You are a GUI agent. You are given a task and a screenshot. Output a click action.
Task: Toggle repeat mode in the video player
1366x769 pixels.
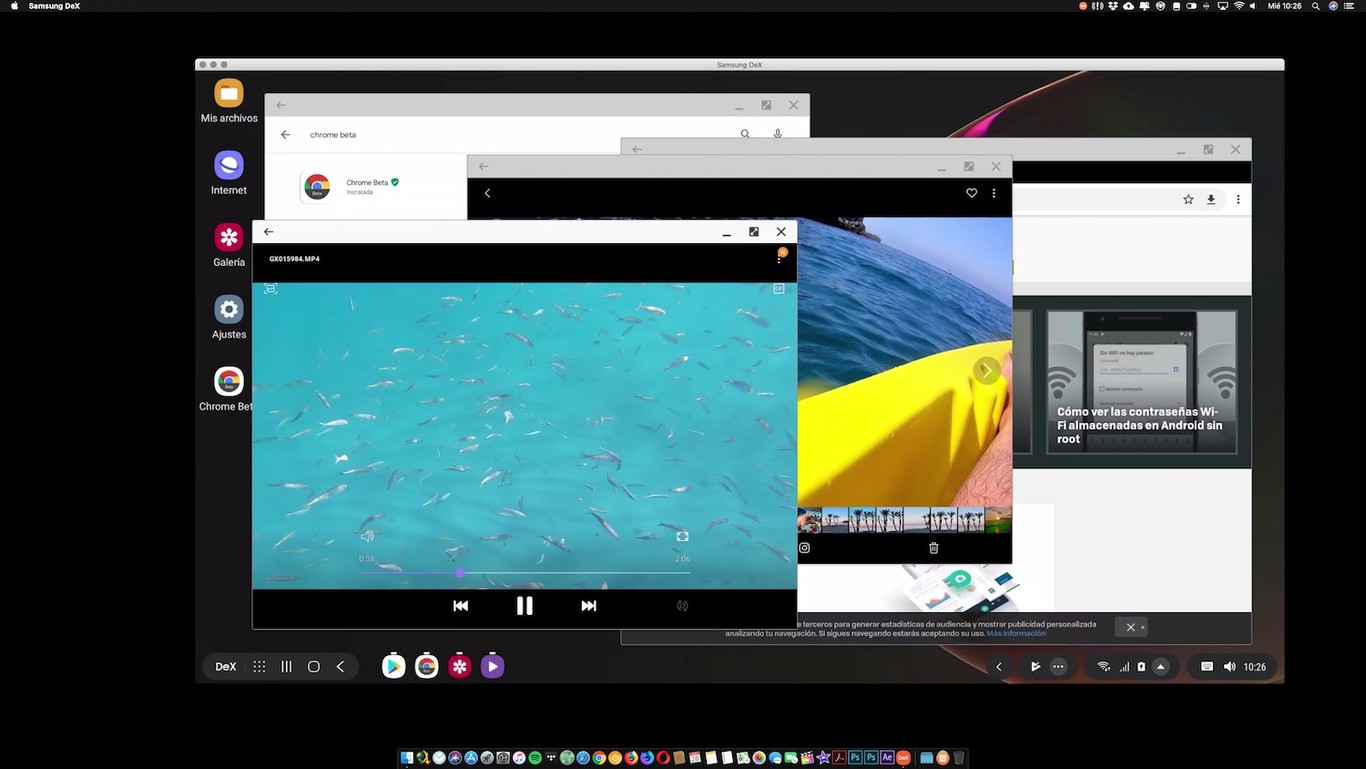click(x=681, y=605)
